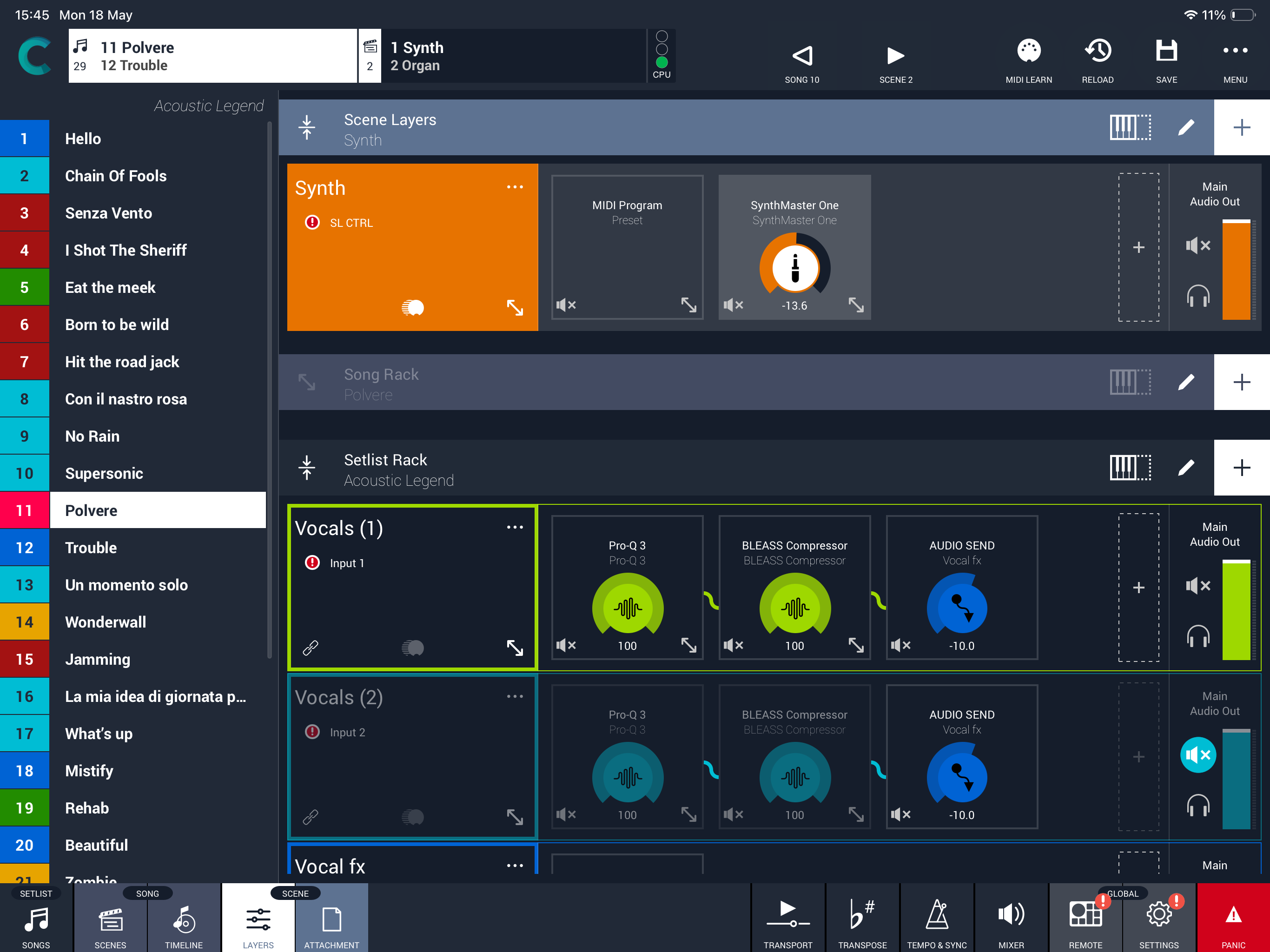Expand SynthMaster One item
1270x952 pixels.
856,305
